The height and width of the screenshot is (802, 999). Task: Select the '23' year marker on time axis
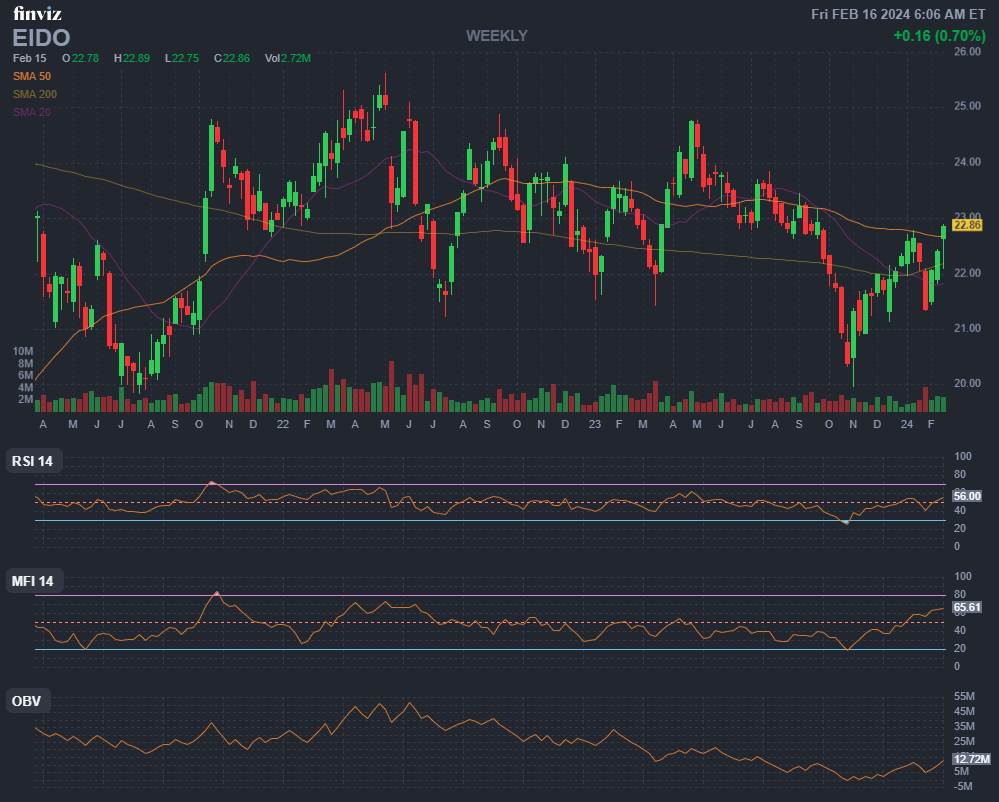point(594,424)
